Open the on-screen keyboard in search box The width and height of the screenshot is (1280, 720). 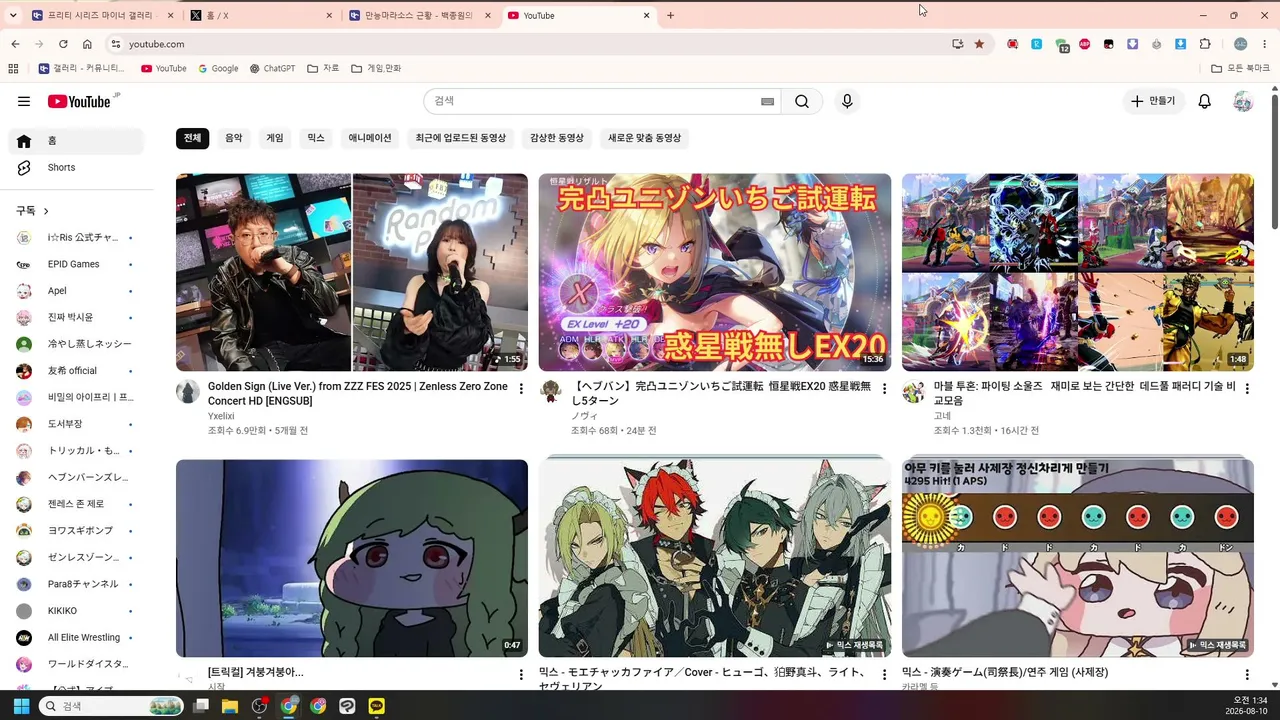coord(767,101)
